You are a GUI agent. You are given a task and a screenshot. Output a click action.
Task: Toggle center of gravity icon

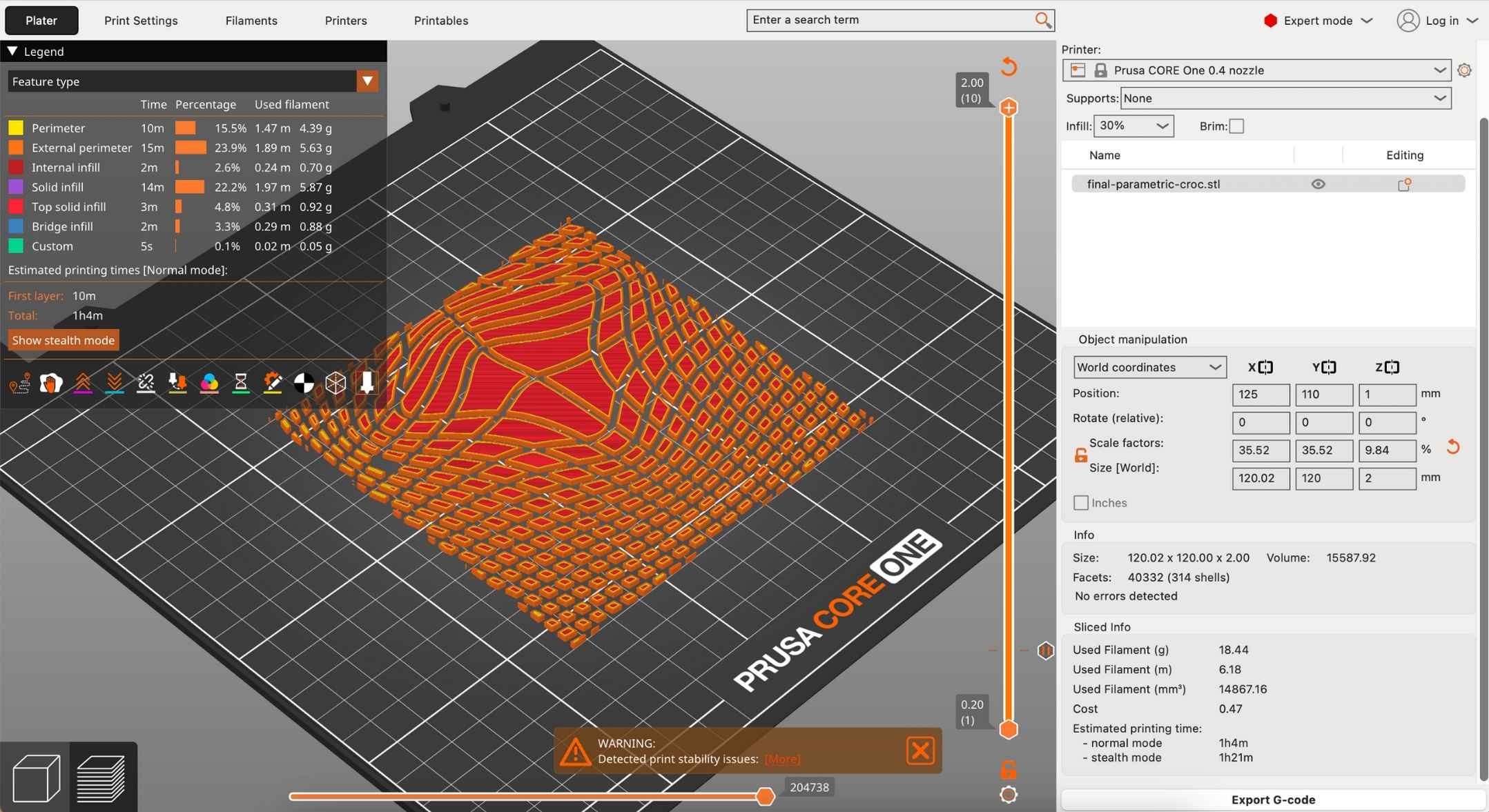tap(304, 383)
